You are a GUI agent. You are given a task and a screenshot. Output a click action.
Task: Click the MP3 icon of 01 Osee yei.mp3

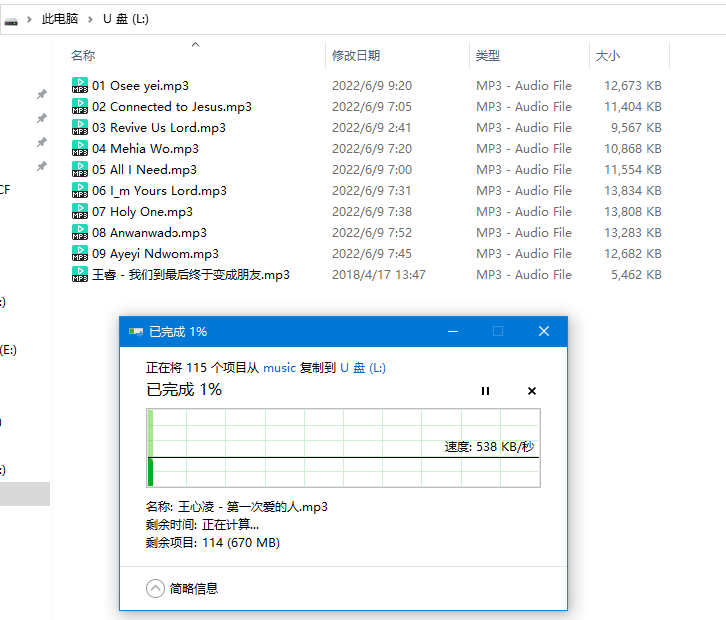[x=80, y=86]
